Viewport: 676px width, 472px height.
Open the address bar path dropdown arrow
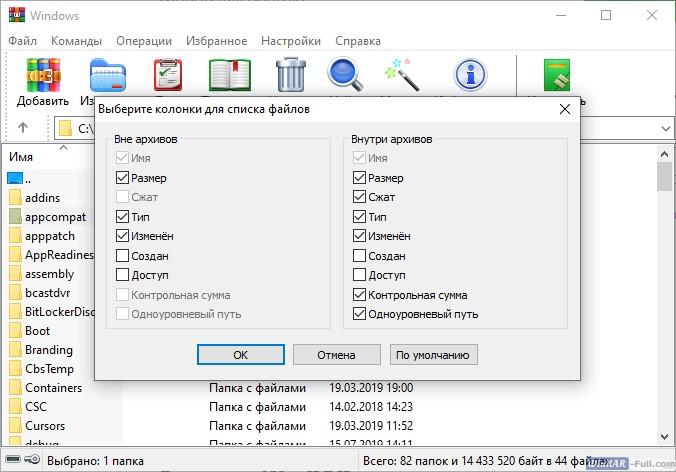coord(666,128)
